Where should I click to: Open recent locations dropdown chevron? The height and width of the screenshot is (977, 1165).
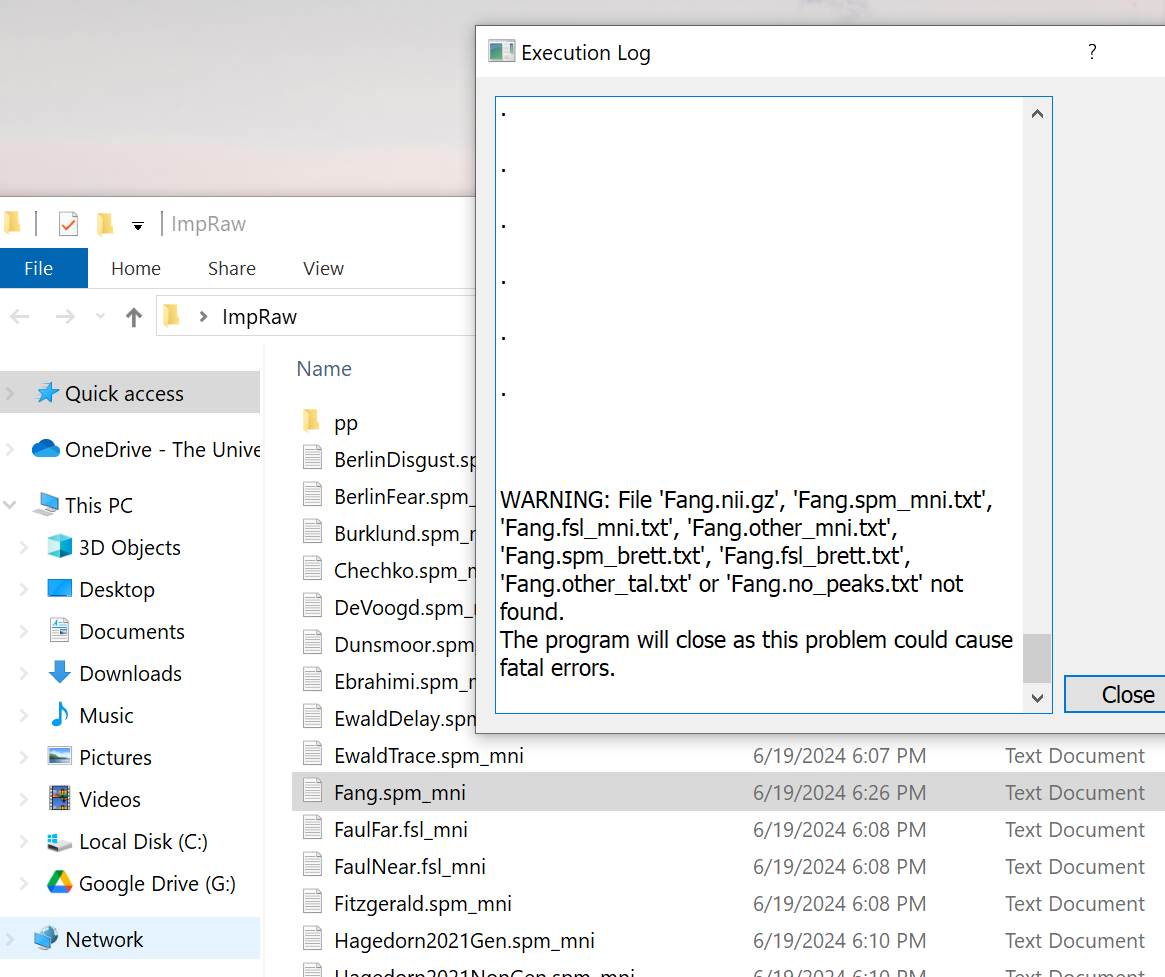click(x=100, y=317)
